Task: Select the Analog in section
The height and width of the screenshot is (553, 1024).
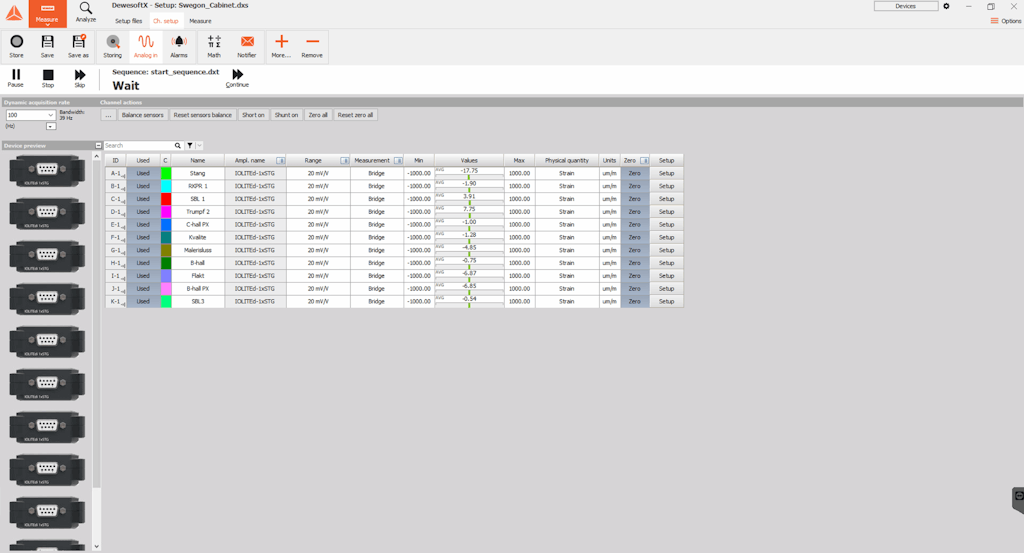Action: [x=146, y=46]
